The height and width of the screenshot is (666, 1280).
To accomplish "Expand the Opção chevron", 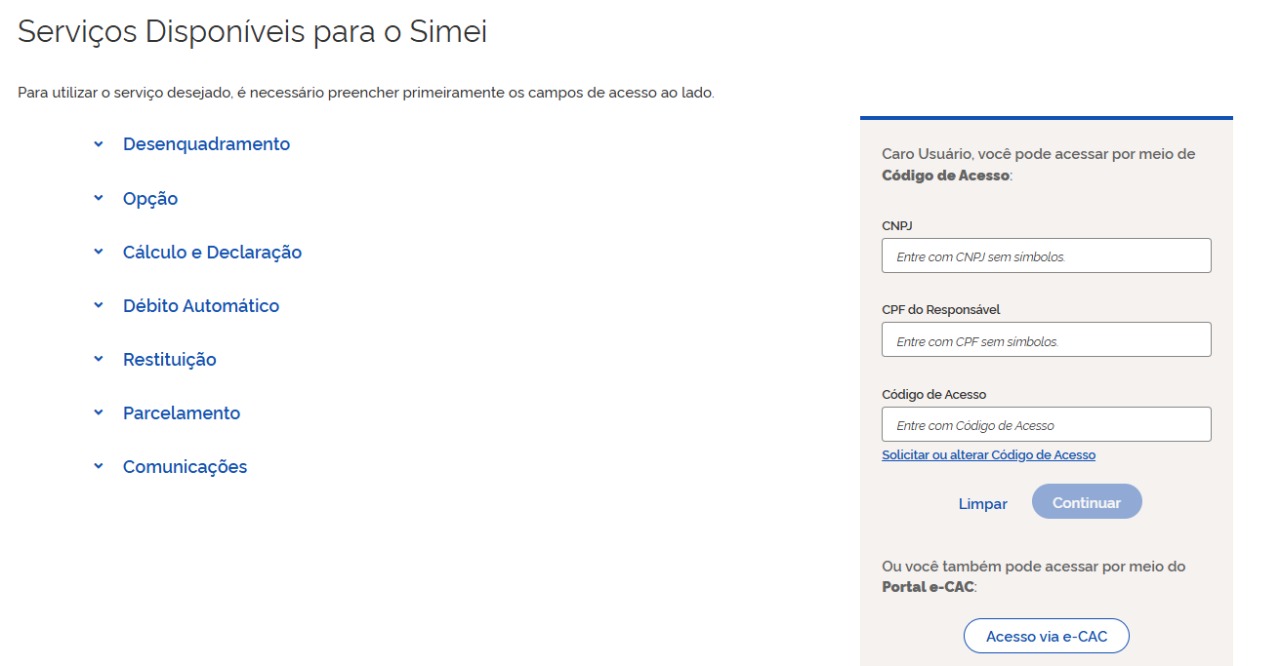I will click(98, 198).
